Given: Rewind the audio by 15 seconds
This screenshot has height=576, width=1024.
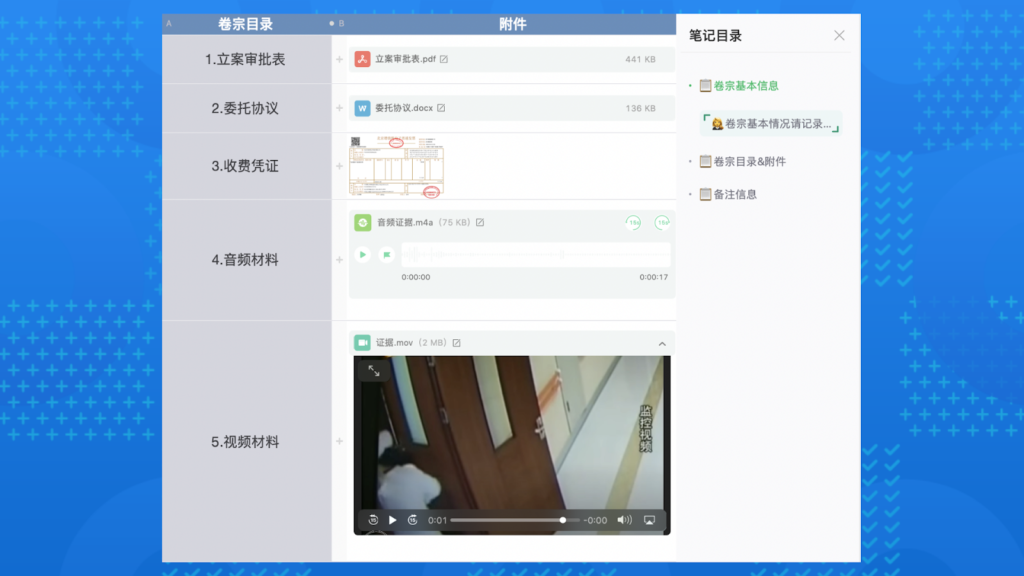Looking at the screenshot, I should point(633,223).
